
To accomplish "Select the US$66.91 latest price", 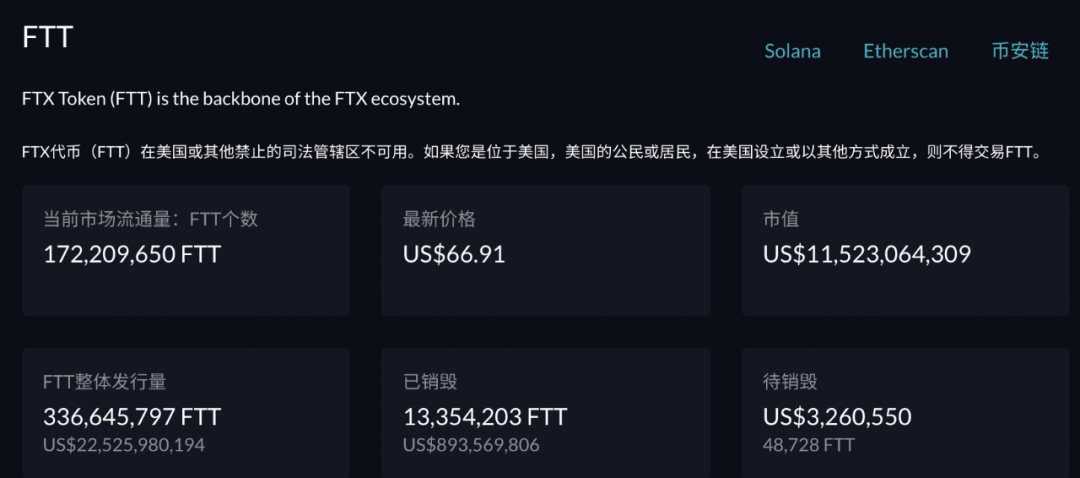I will [454, 254].
